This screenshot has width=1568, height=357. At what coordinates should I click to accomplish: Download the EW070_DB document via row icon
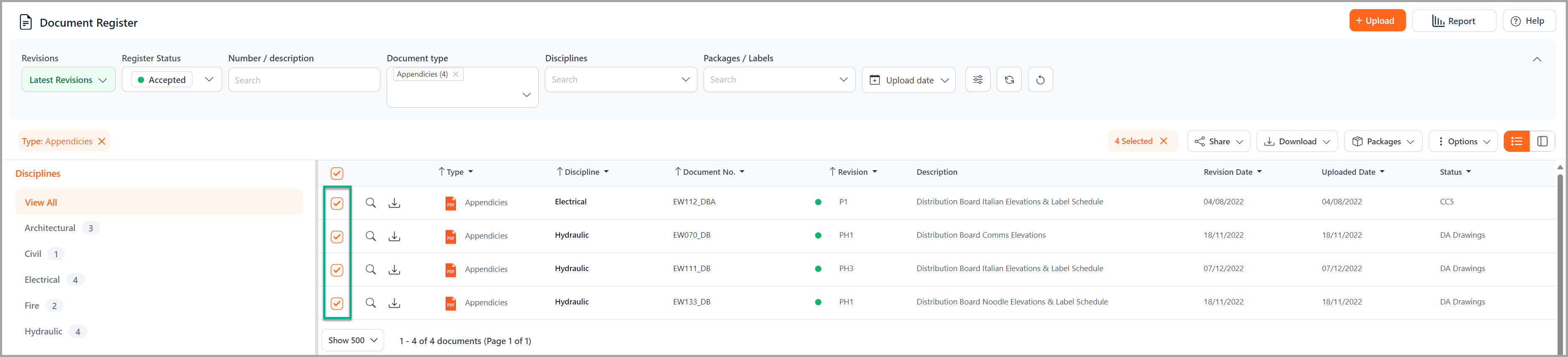tap(395, 236)
